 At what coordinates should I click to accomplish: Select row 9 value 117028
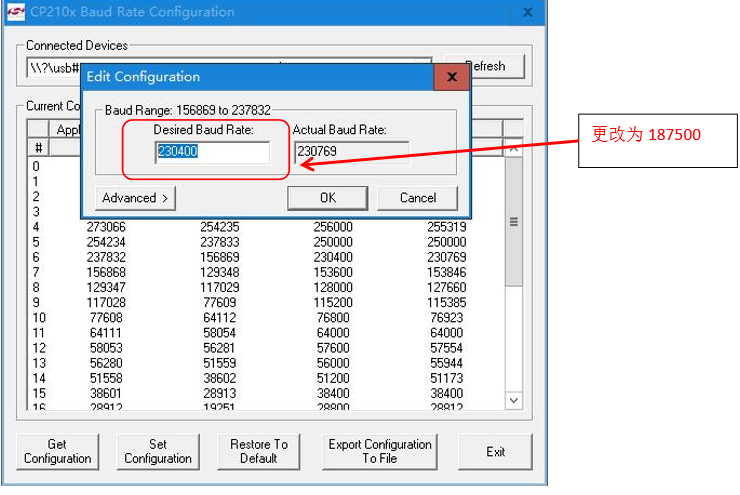(x=106, y=302)
